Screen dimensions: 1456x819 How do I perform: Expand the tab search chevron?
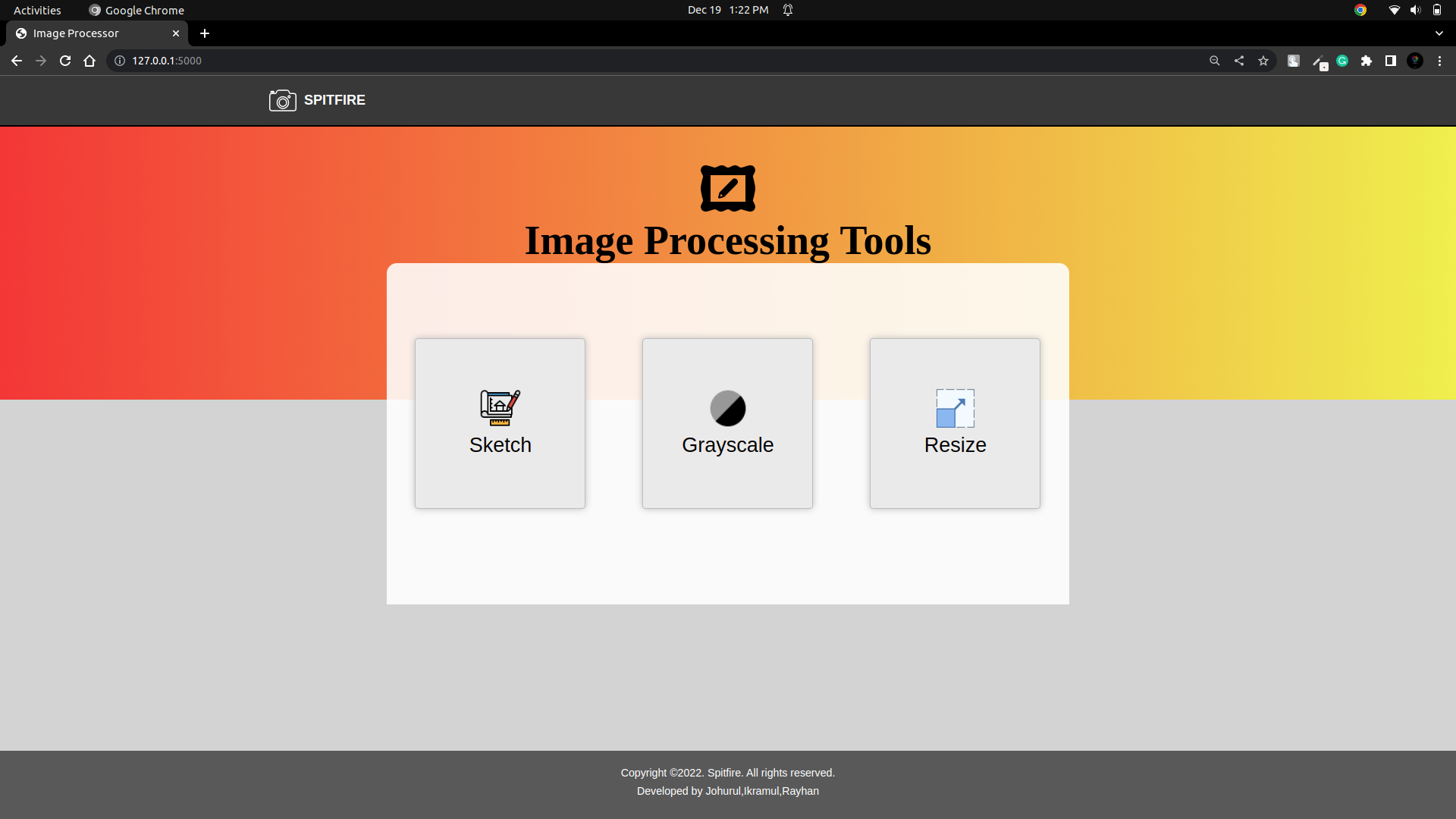pos(1439,33)
